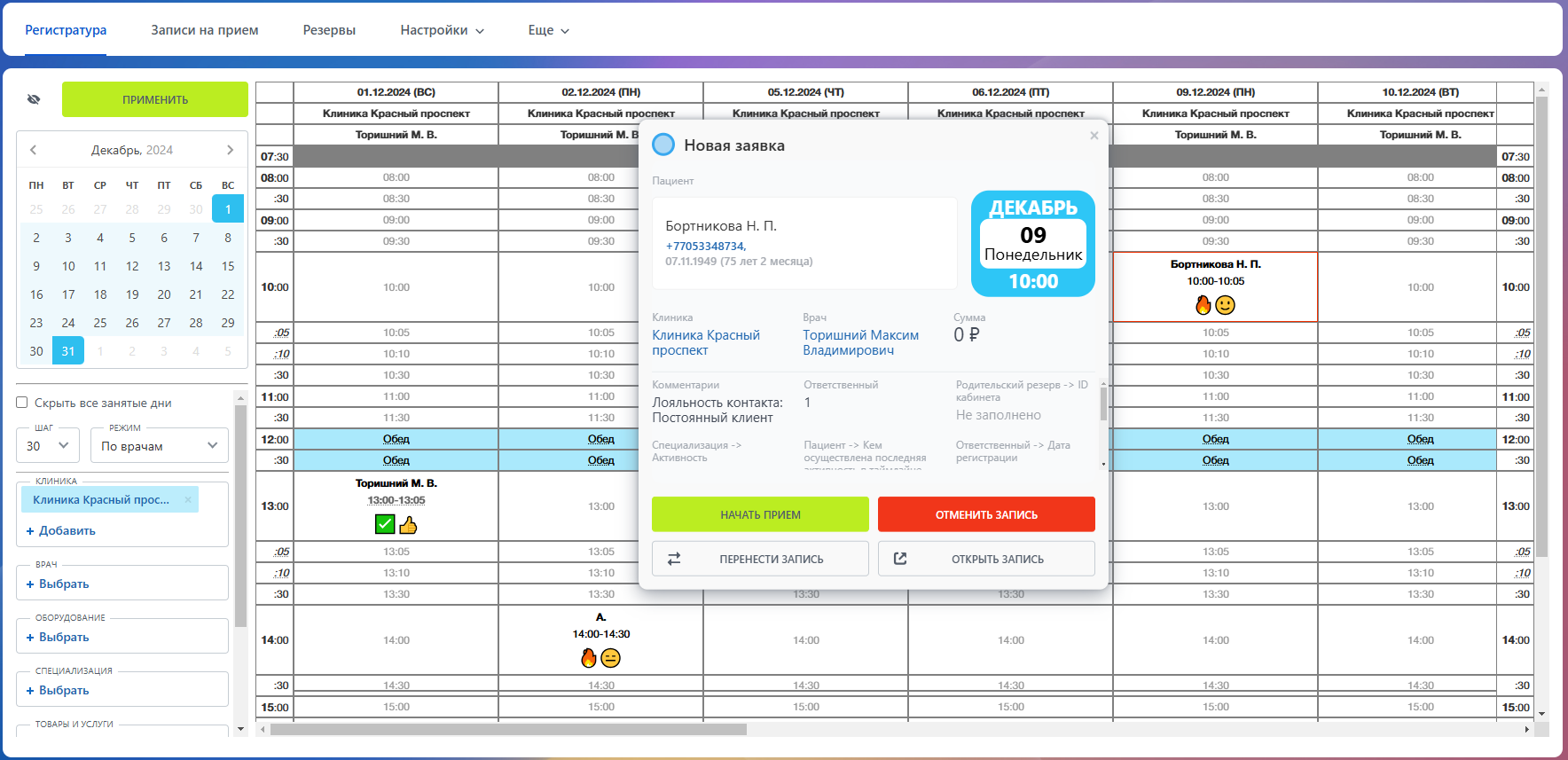This screenshot has height=760, width=1568.
Task: Open the Шаг step dropdown
Action: point(48,446)
